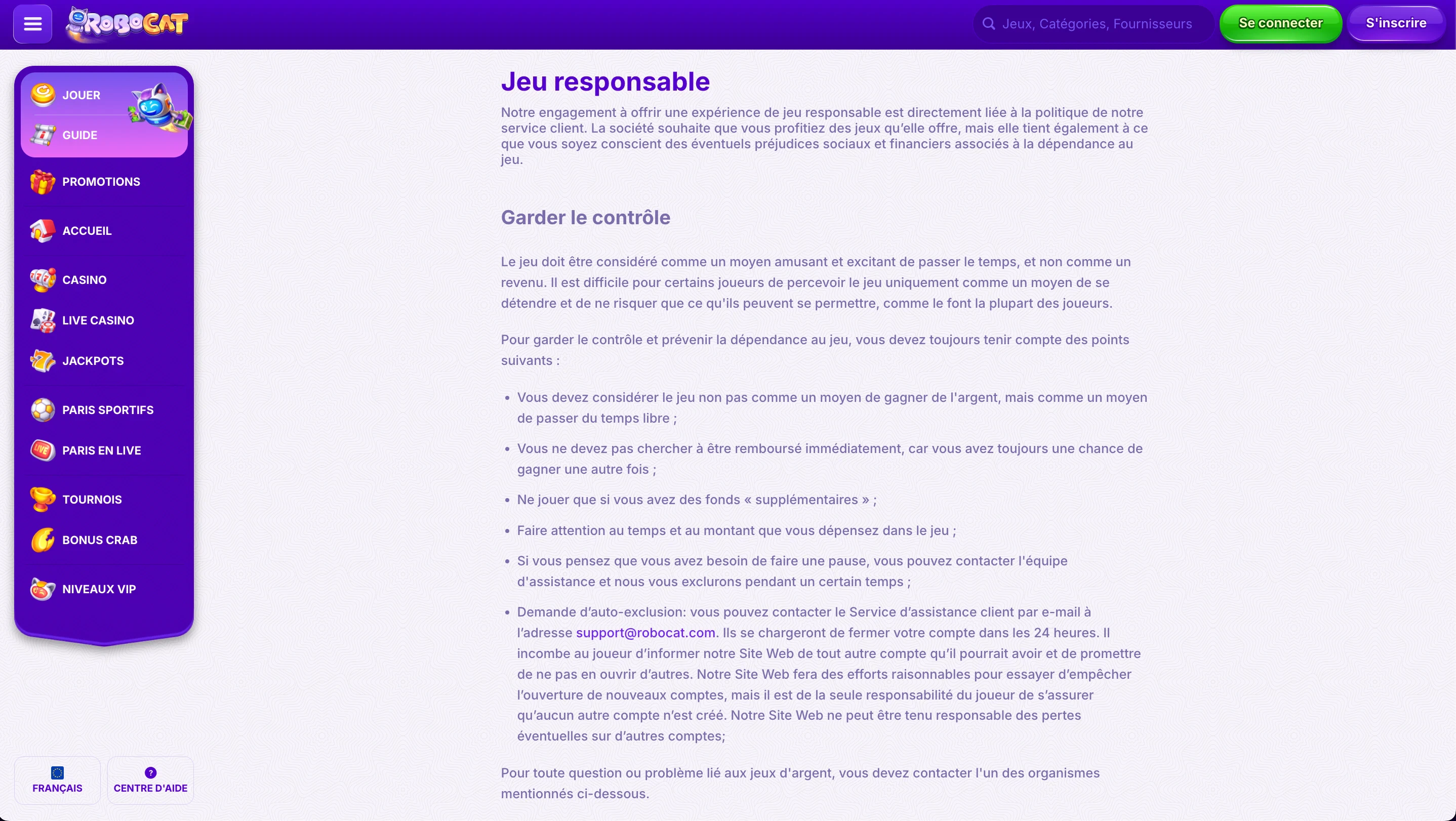Click the Jouer coin icon
The height and width of the screenshot is (821, 1456).
pyautogui.click(x=43, y=95)
